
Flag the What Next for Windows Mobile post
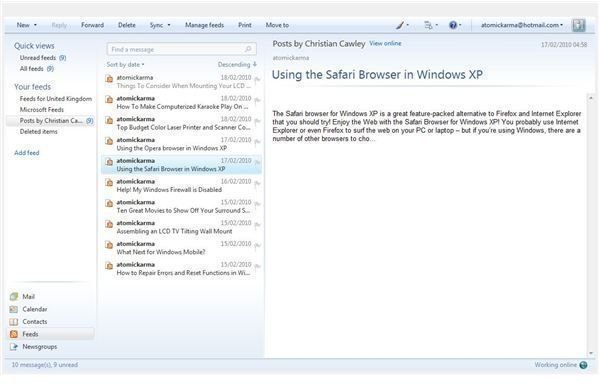257,245
